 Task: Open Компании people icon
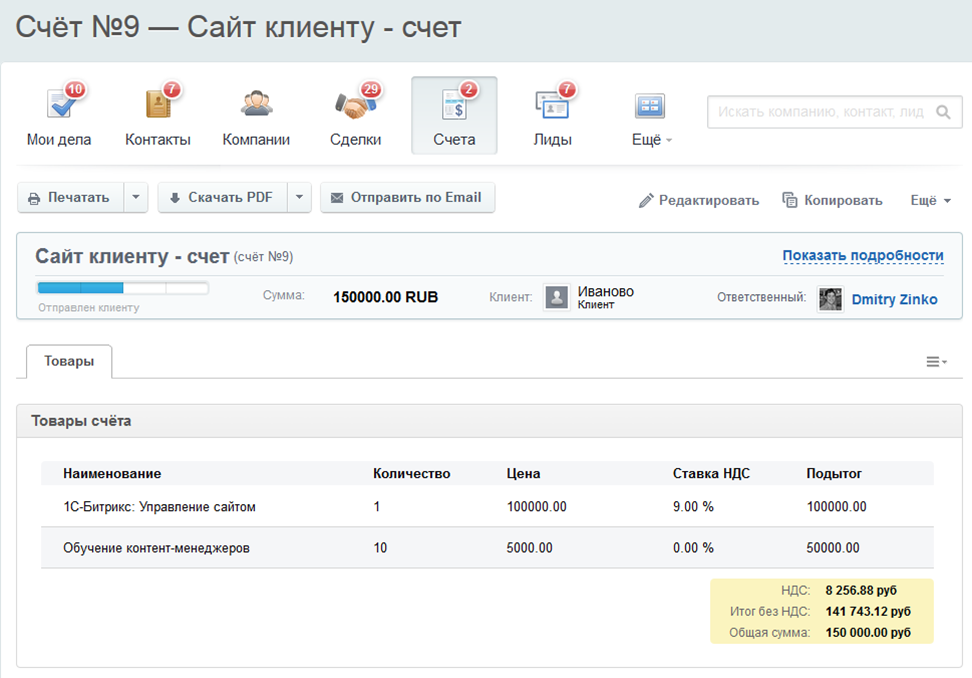coord(256,104)
